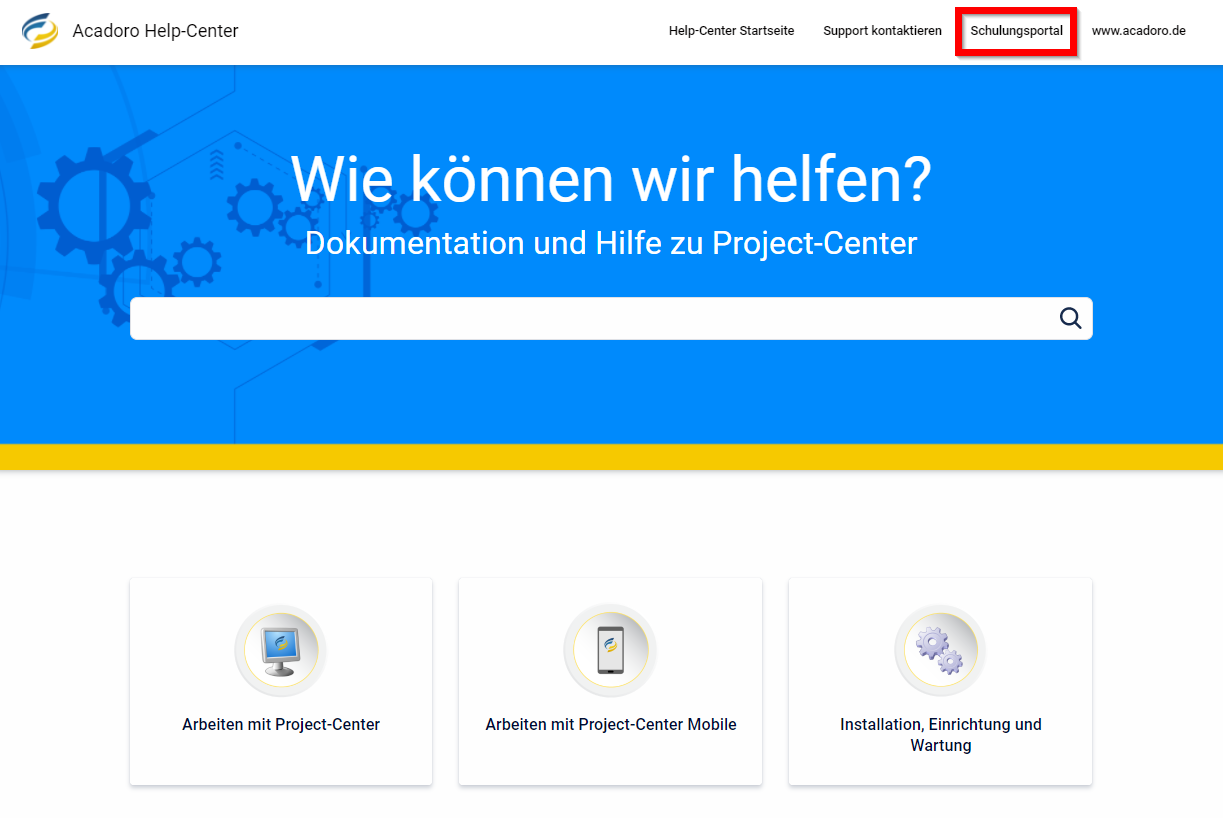Click the upward chevron arrows banner graphic
The width and height of the screenshot is (1223, 818).
point(217,164)
